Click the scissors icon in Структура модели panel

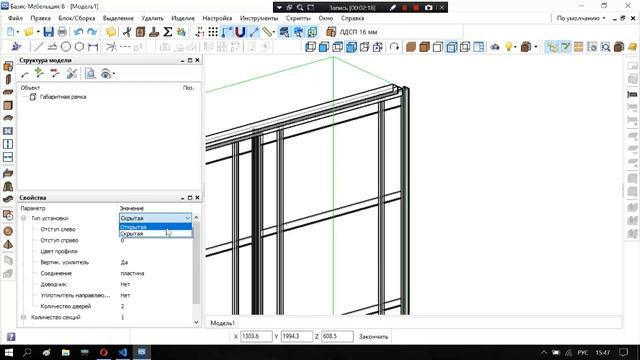pyautogui.click(x=72, y=73)
